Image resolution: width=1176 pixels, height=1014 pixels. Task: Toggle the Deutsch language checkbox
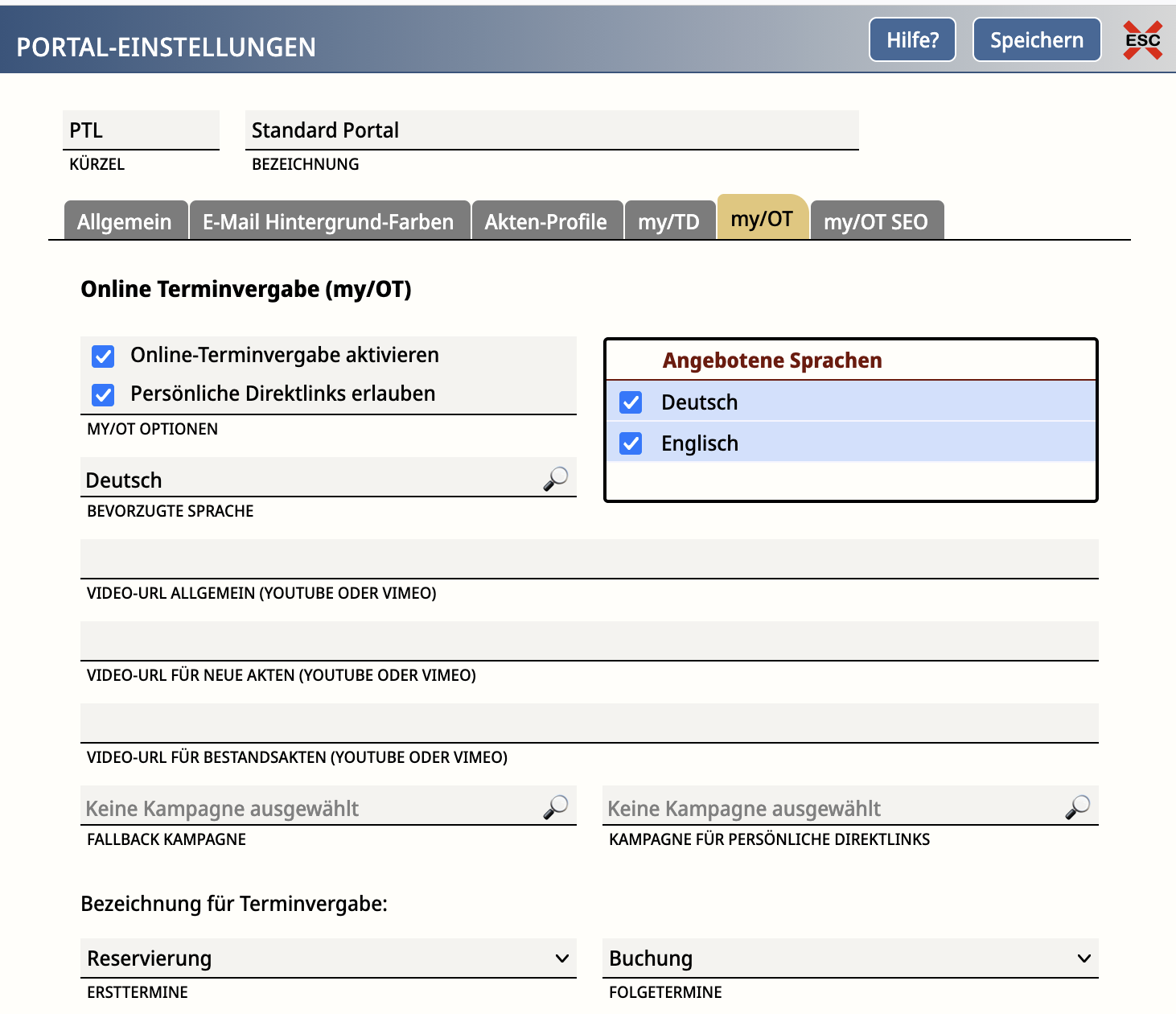pyautogui.click(x=631, y=402)
